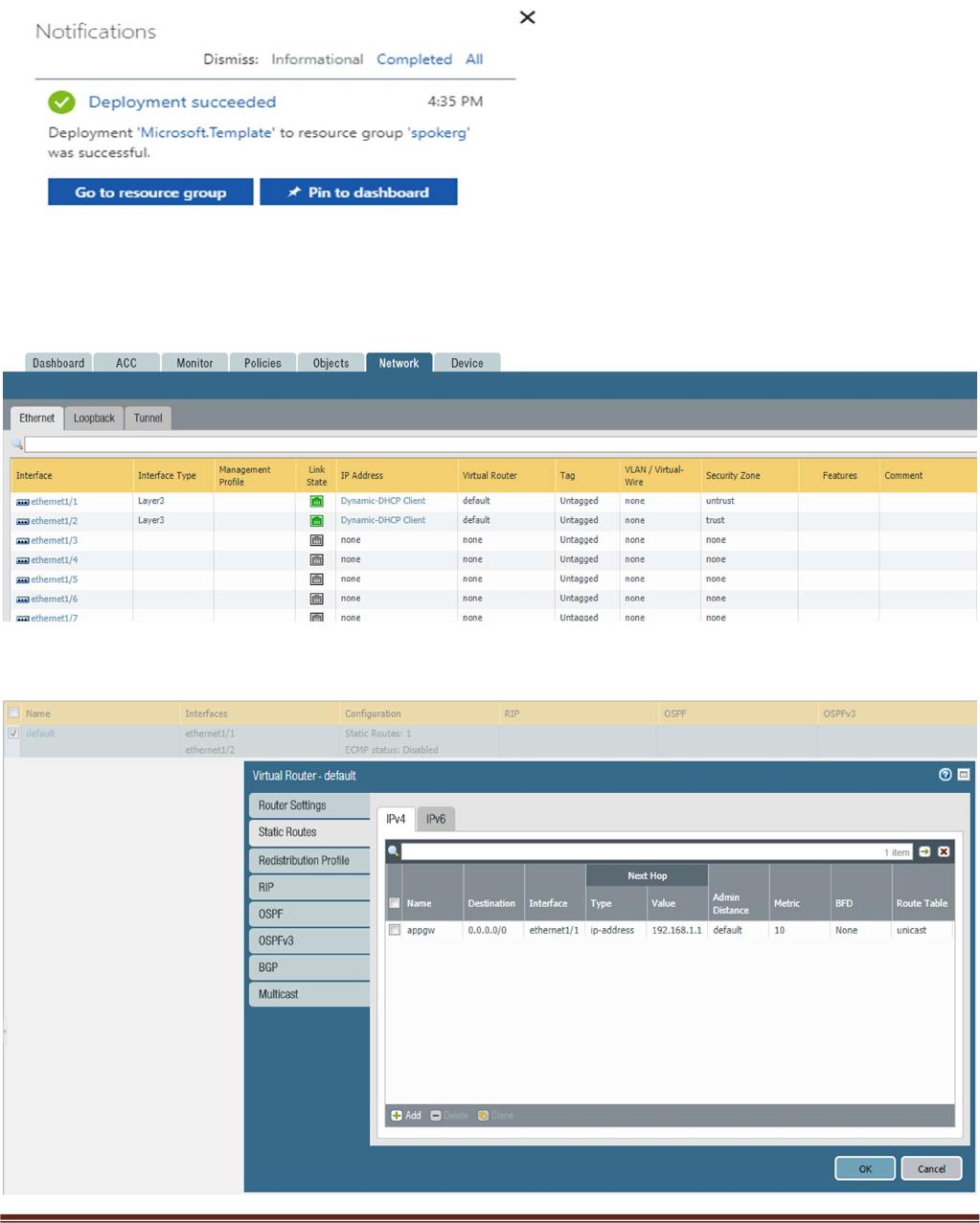Click the red X clear filter icon
Image resolution: width=980 pixels, height=1223 pixels.
point(944,851)
